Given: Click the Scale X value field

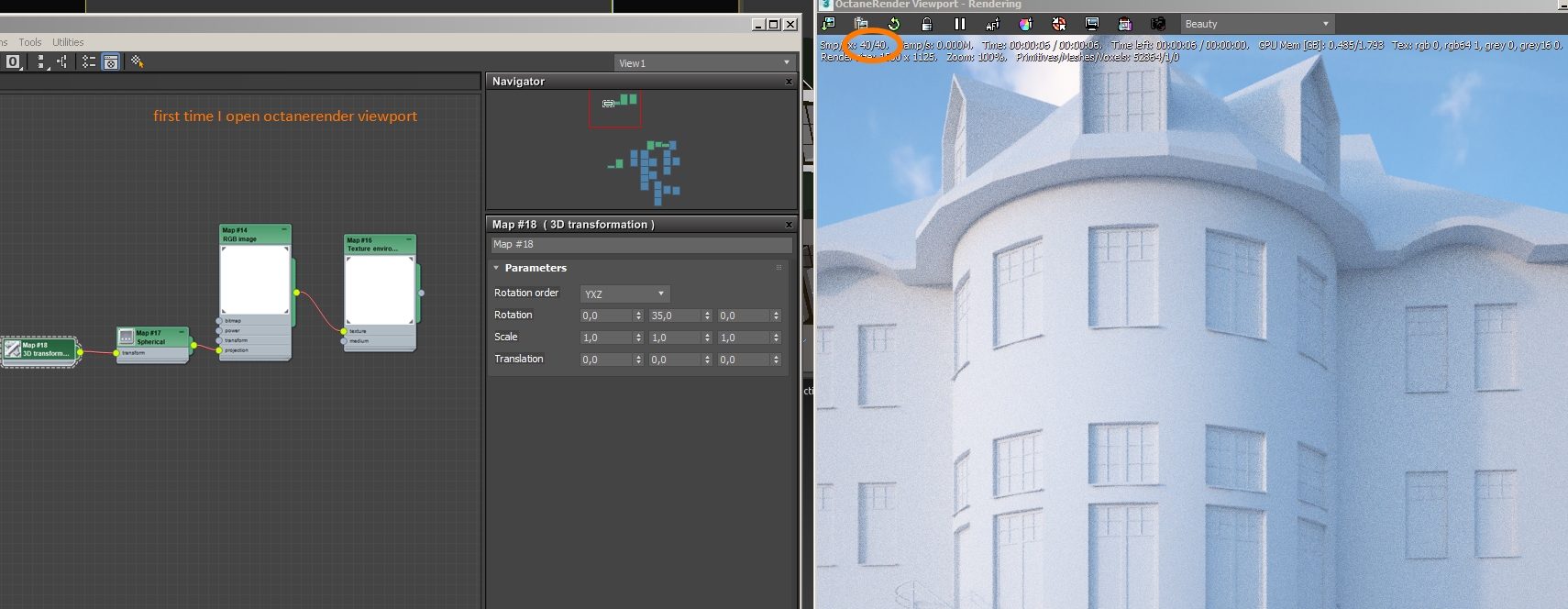Looking at the screenshot, I should pos(607,338).
